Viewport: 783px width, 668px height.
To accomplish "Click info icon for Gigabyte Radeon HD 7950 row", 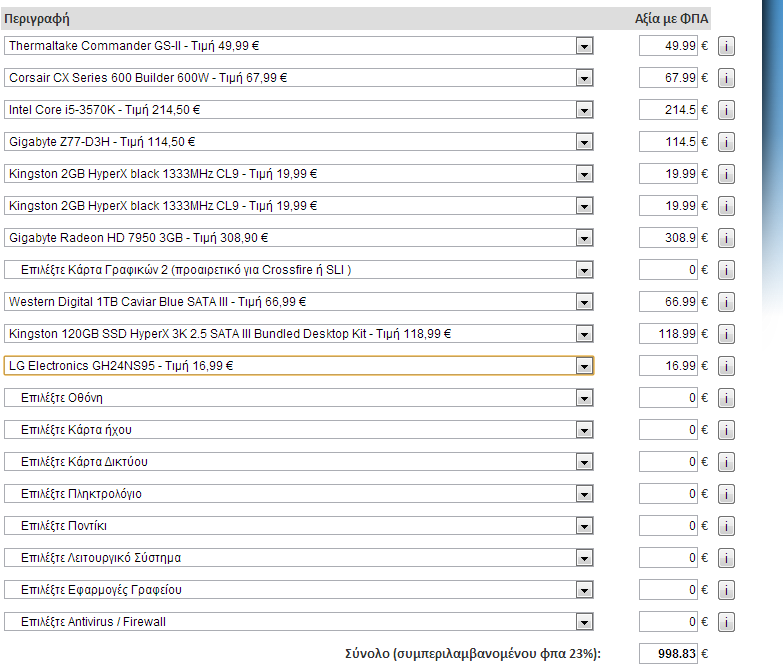I will (x=726, y=238).
